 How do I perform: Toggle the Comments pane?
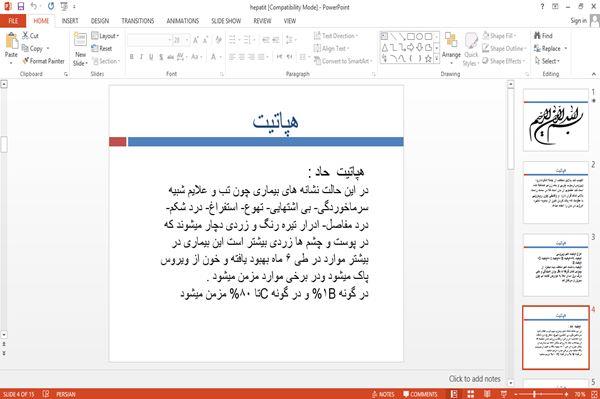coord(420,394)
